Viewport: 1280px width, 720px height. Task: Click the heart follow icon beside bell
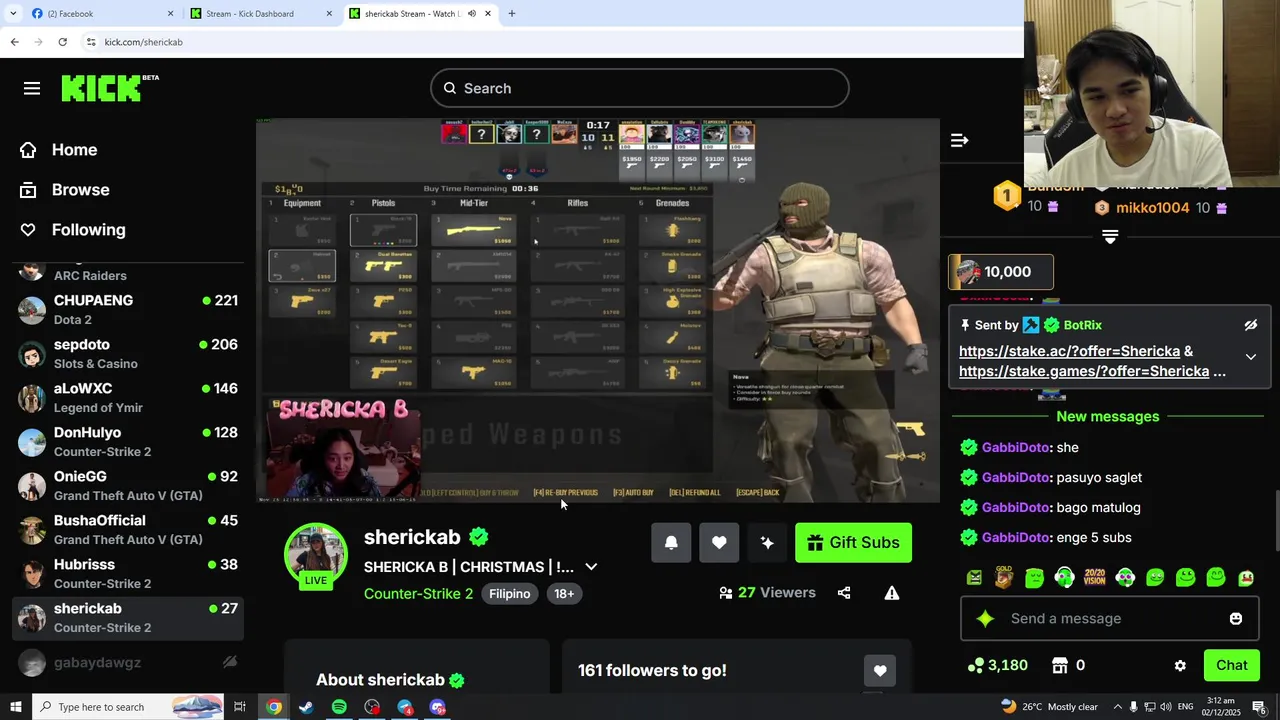click(719, 542)
